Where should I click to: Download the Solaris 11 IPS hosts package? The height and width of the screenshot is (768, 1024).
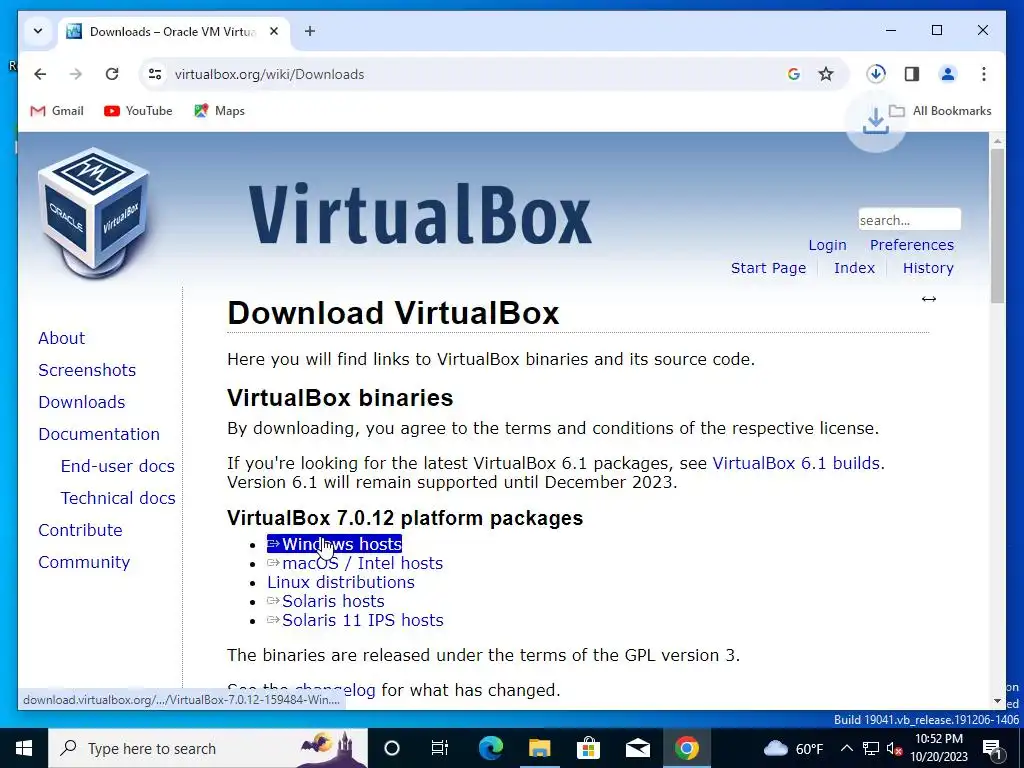tap(355, 620)
